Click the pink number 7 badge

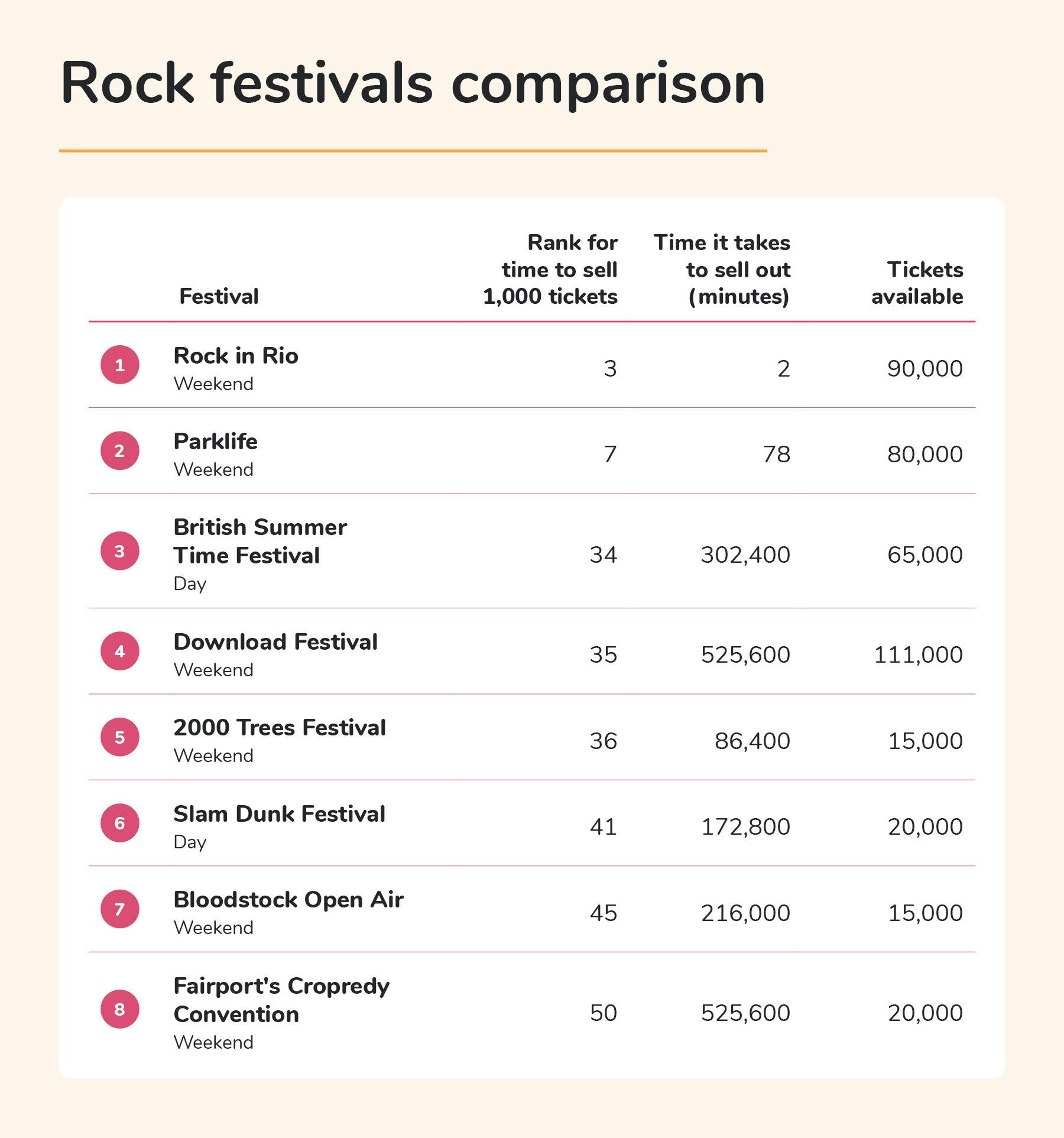pyautogui.click(x=120, y=909)
